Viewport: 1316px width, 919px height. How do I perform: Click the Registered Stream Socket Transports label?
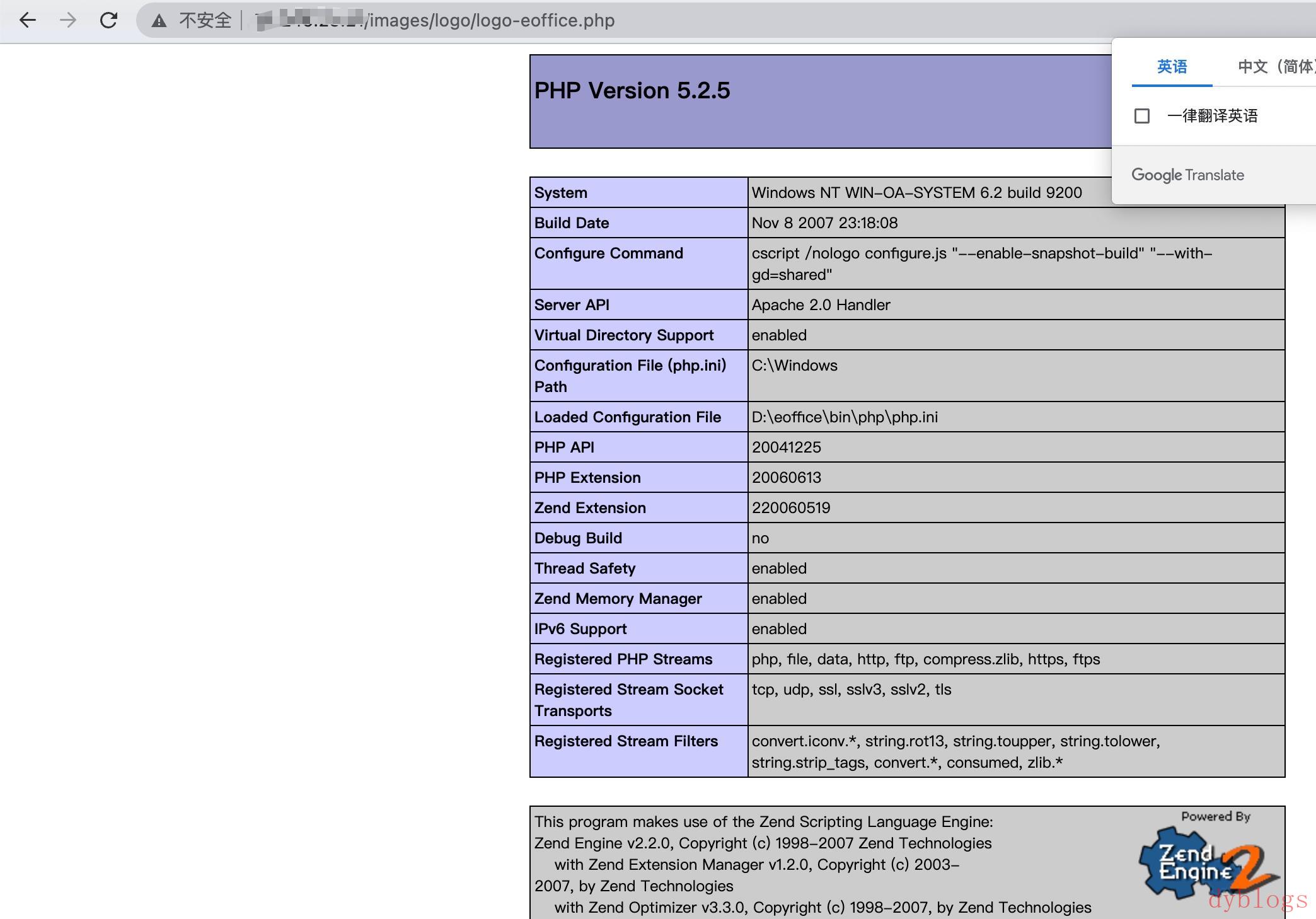(628, 700)
